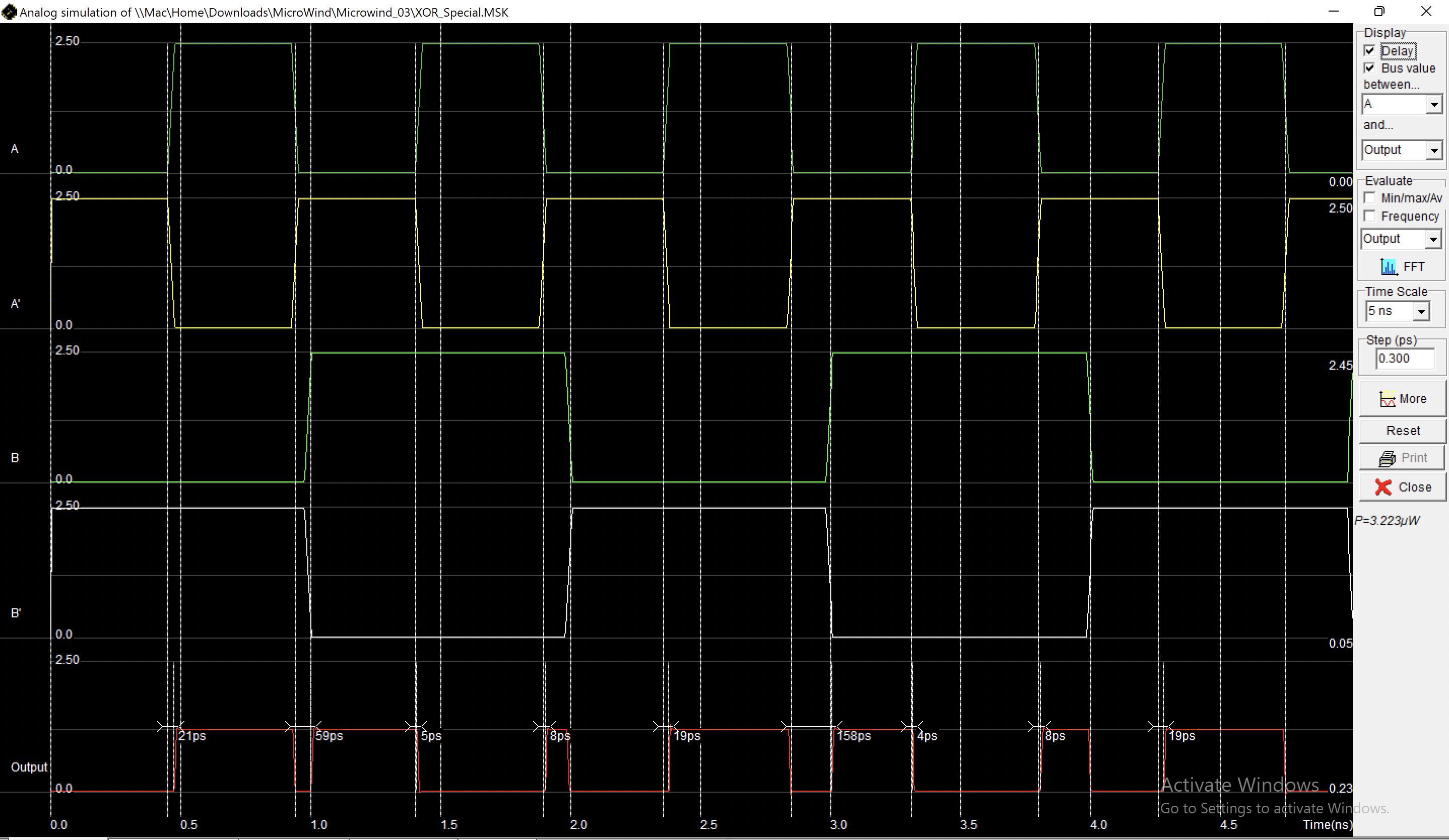Click the 158ps delay marker on Output
The width and height of the screenshot is (1449, 840).
(853, 736)
